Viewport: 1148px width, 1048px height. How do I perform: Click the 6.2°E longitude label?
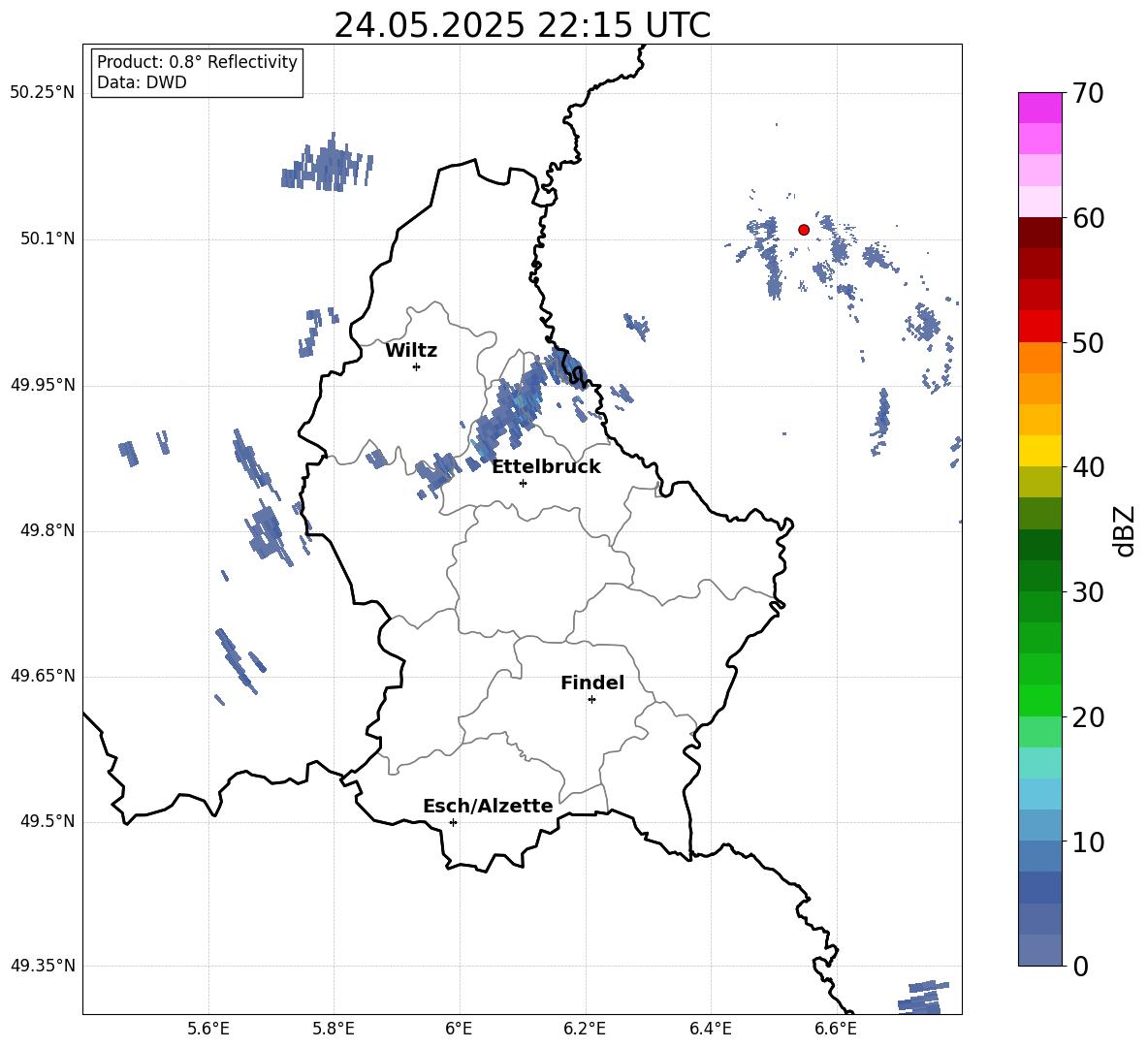click(585, 1029)
